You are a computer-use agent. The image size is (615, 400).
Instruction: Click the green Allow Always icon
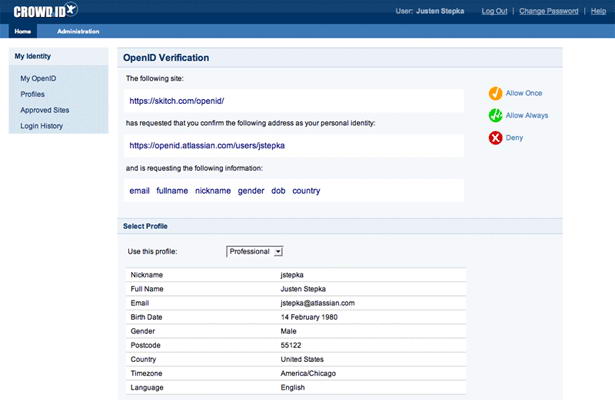(x=495, y=115)
